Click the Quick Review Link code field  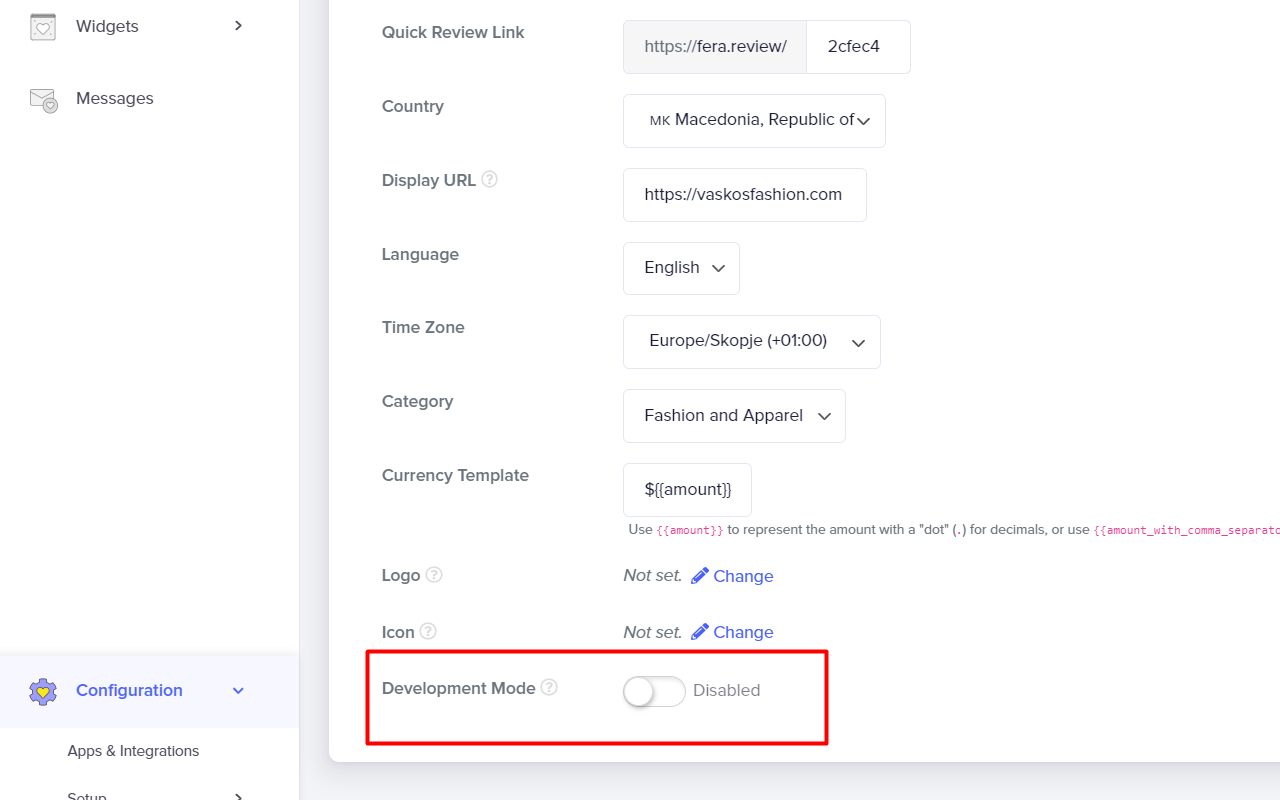857,47
